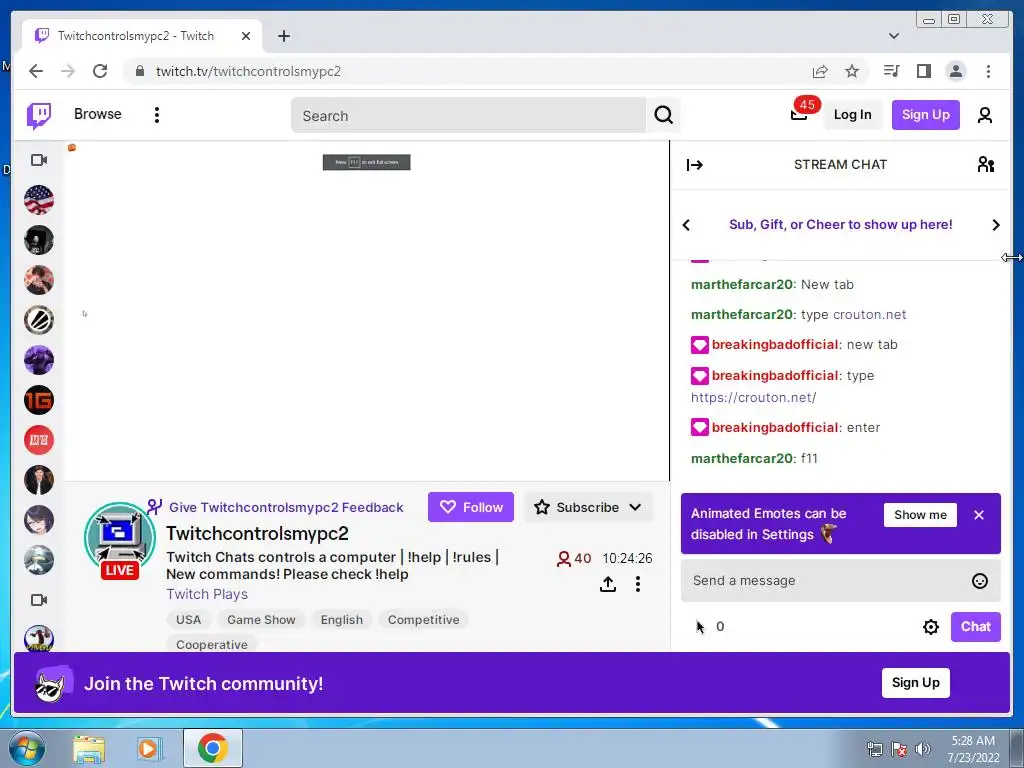Open the notifications inbox with 45 badge
The width and height of the screenshot is (1024, 768).
click(x=799, y=115)
